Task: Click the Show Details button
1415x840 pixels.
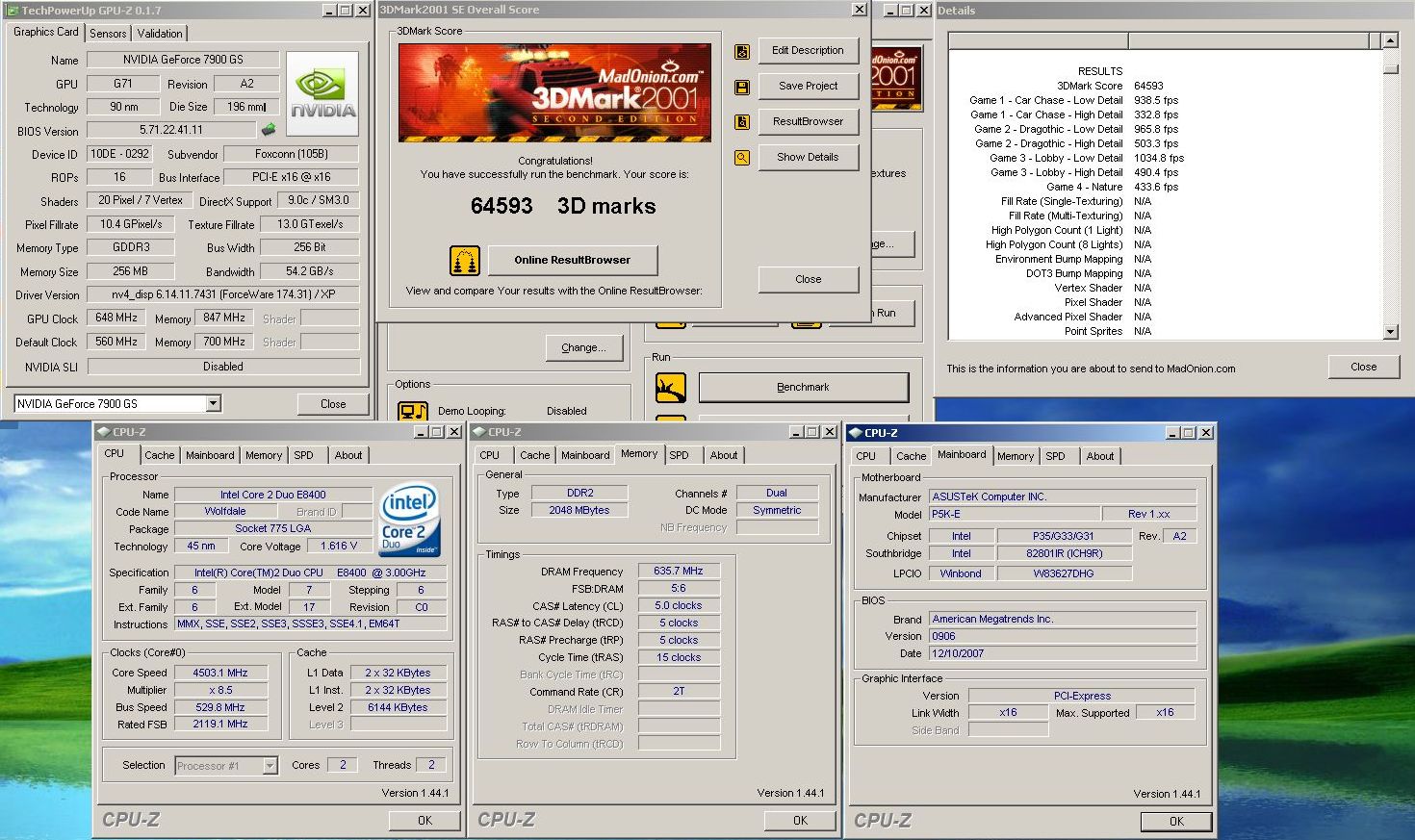Action: click(x=808, y=158)
